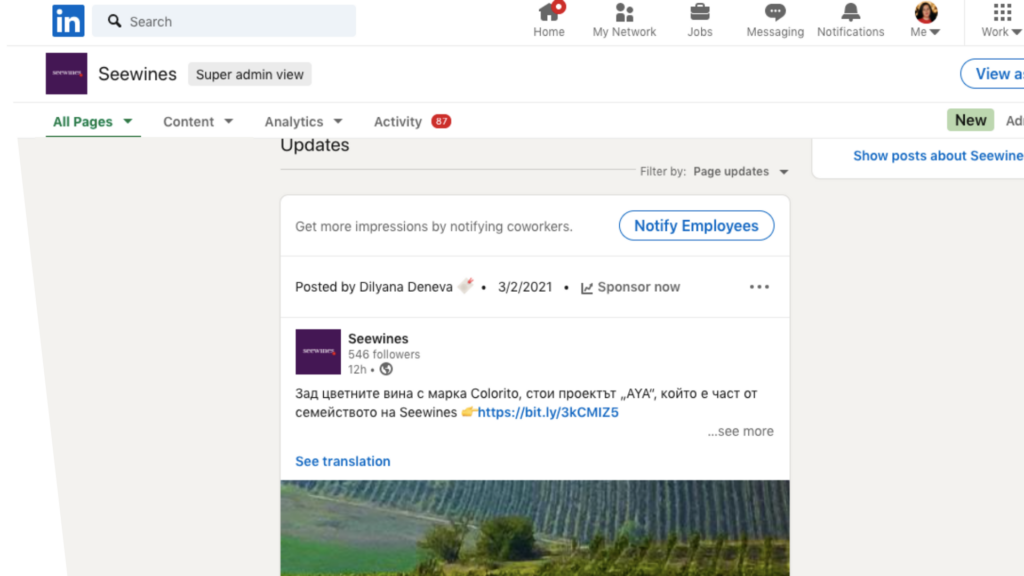Expand the All Pages dropdown
This screenshot has height=576, width=1024.
click(93, 121)
